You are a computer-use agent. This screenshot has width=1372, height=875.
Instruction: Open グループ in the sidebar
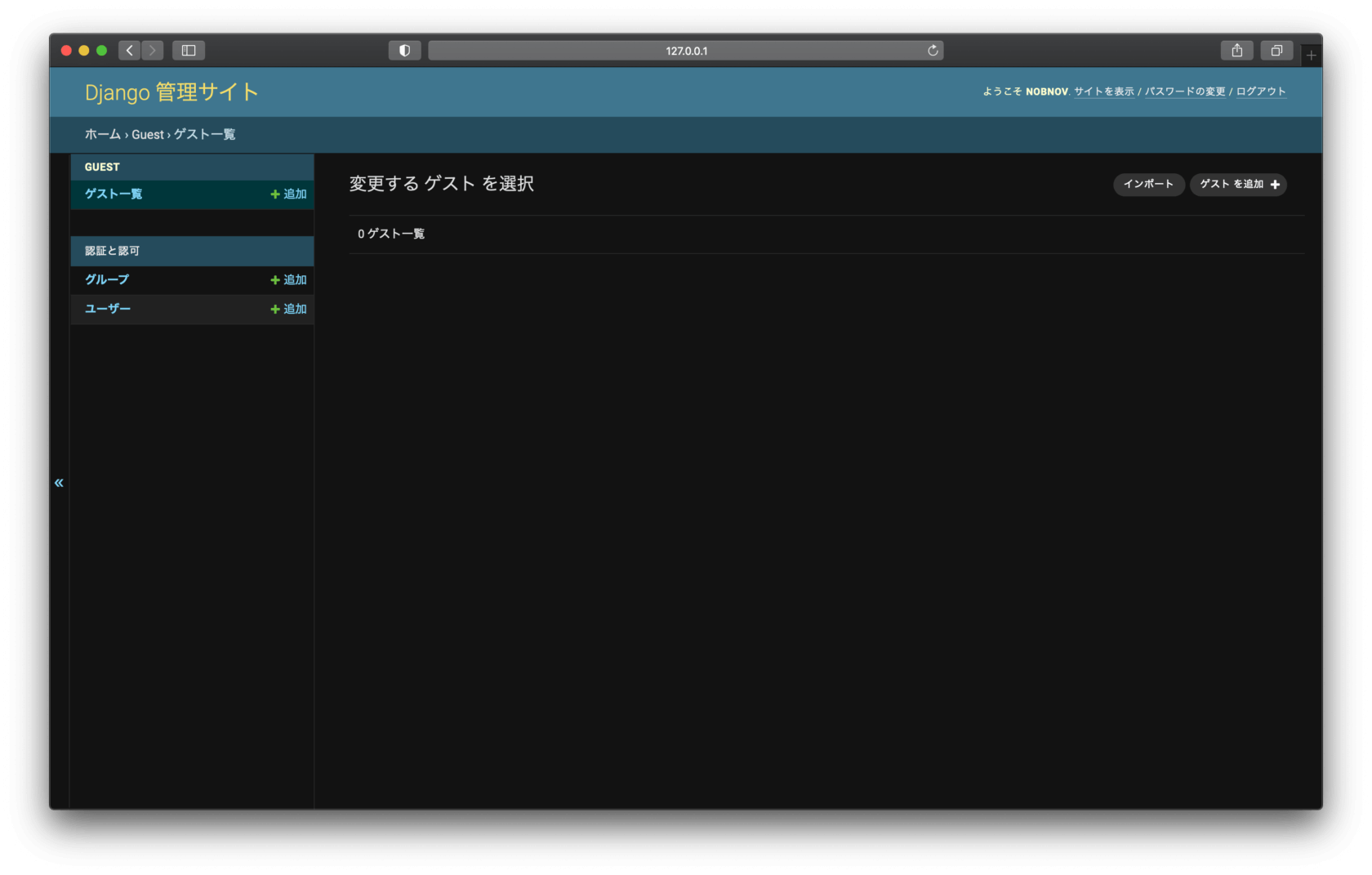(107, 279)
